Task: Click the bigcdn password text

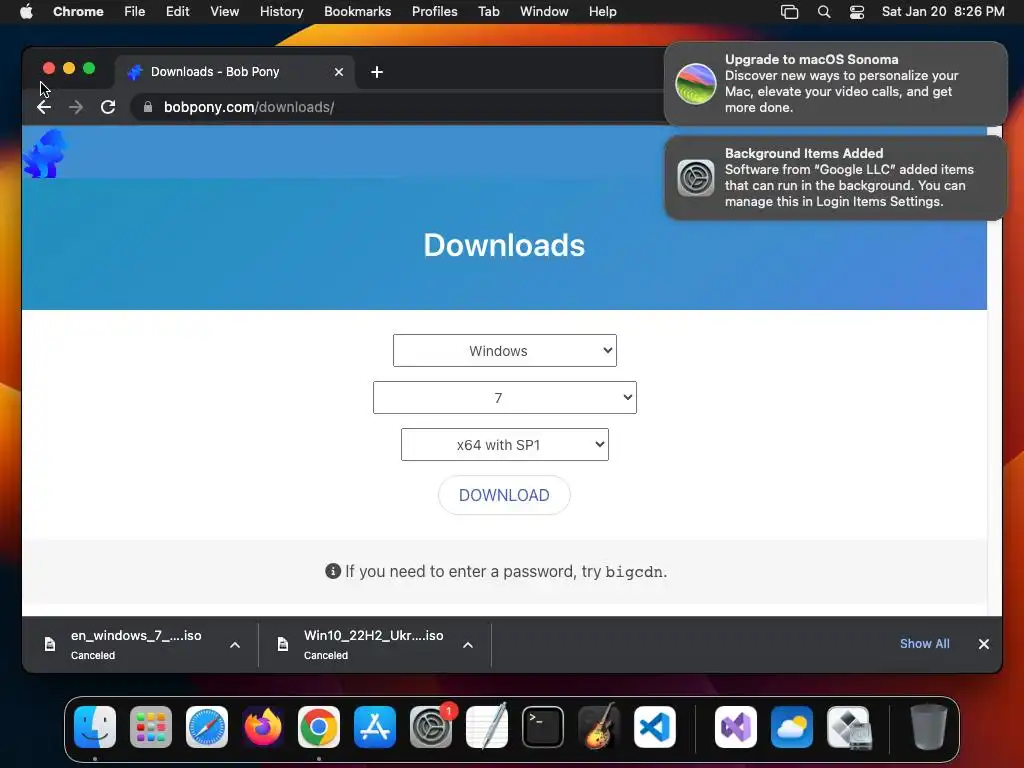Action: click(633, 572)
